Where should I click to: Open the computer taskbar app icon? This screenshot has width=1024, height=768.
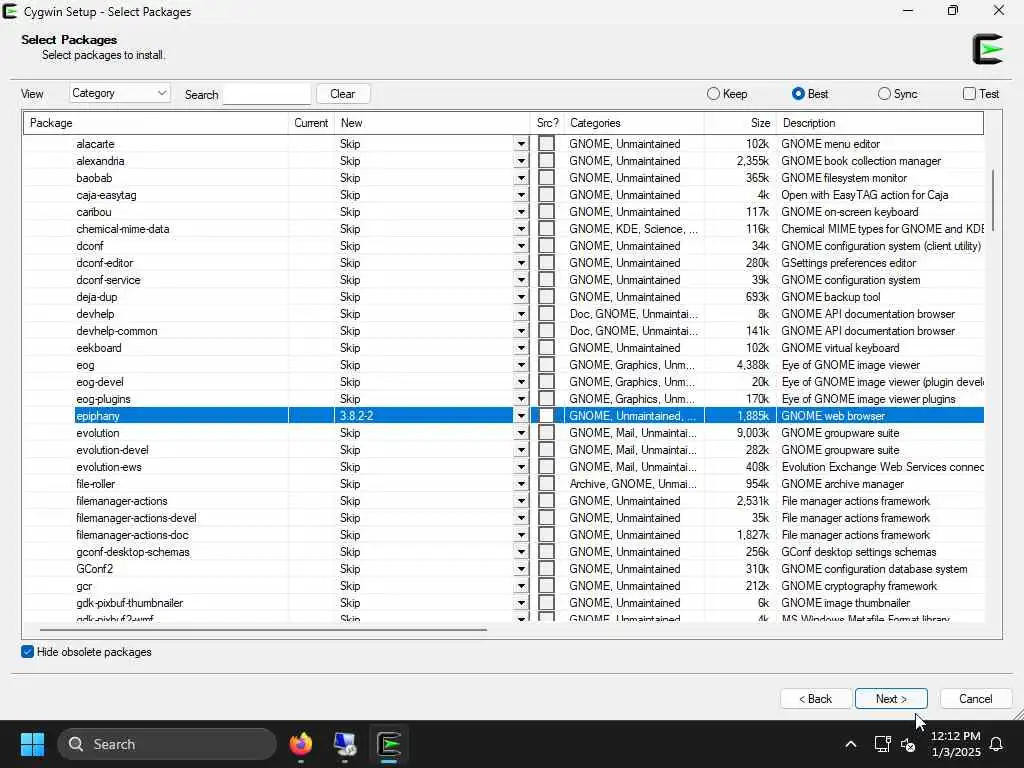345,744
